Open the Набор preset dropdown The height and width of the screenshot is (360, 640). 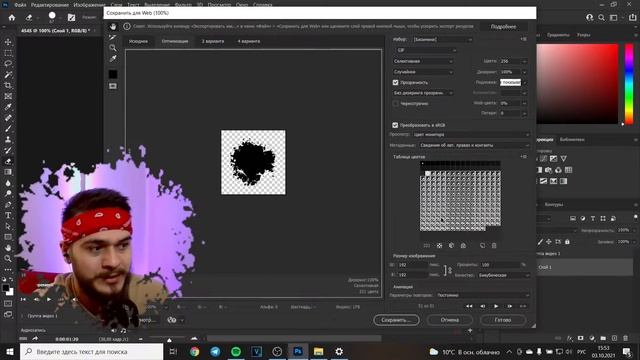click(442, 40)
